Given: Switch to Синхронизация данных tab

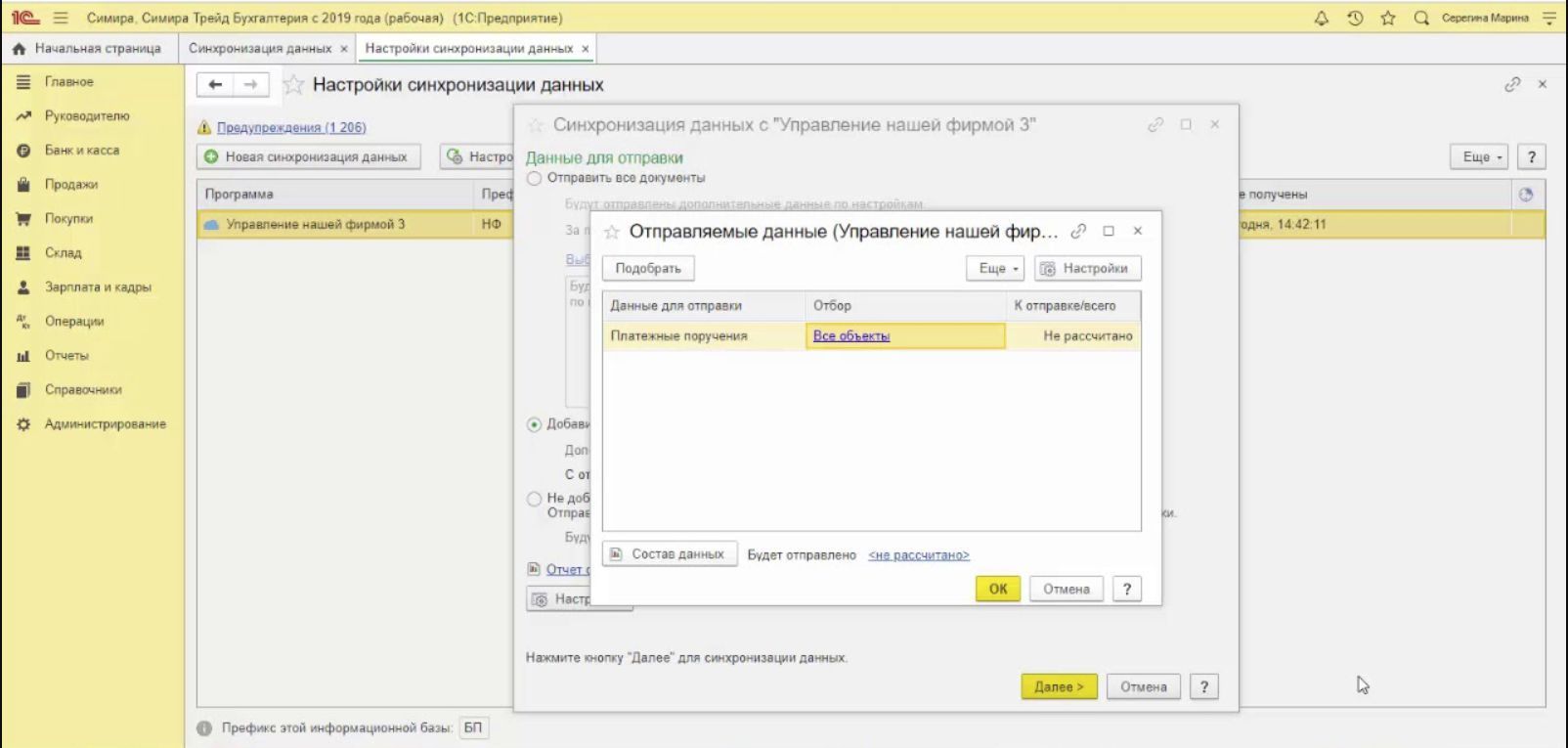Looking at the screenshot, I should pos(260,48).
